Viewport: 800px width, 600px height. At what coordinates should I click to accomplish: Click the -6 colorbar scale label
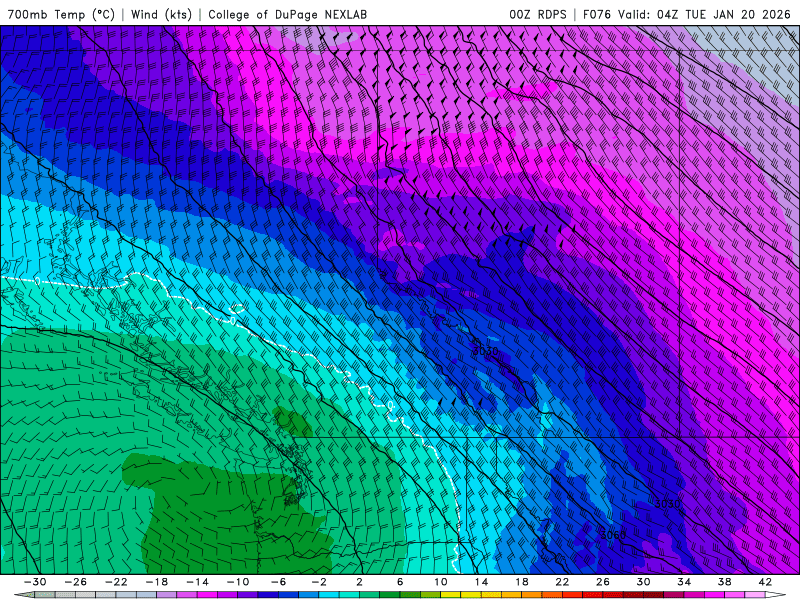pos(279,582)
